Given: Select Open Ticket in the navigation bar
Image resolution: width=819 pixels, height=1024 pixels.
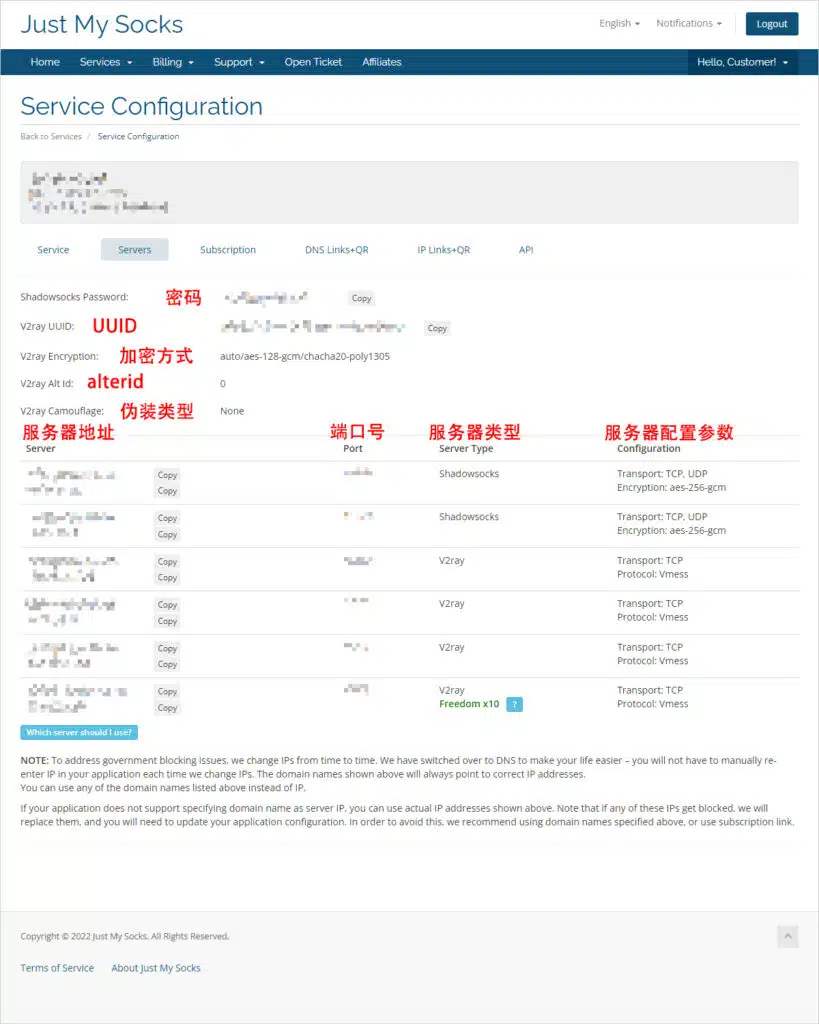Looking at the screenshot, I should click(313, 62).
